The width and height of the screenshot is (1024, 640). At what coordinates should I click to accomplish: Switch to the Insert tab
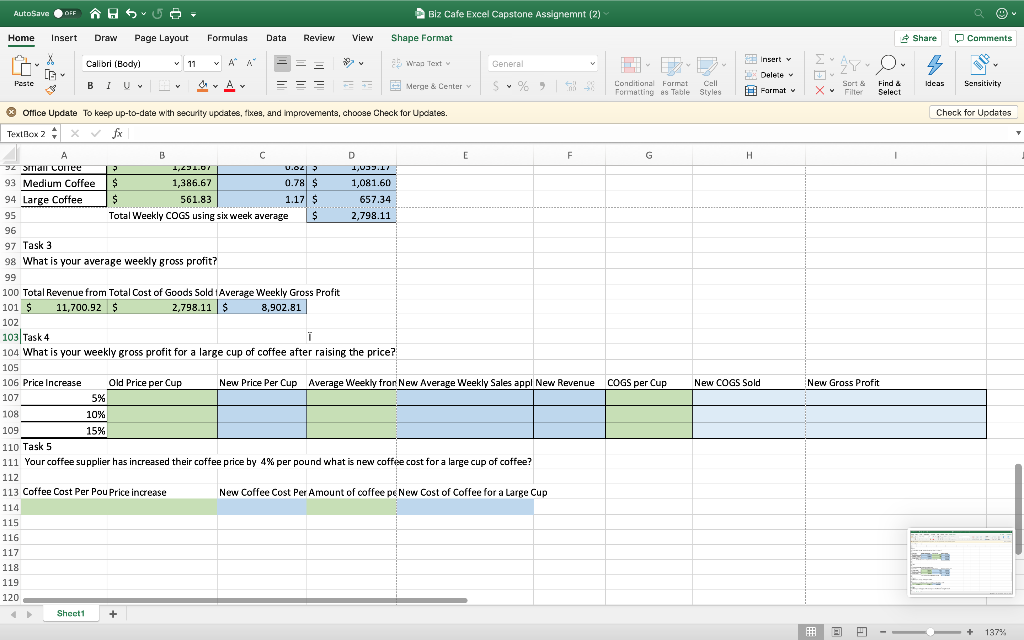coord(64,38)
